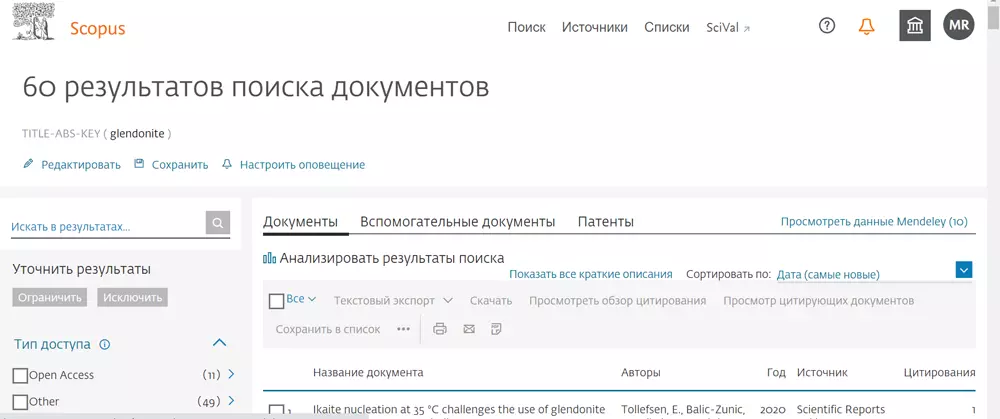Image resolution: width=1000 pixels, height=419 pixels.
Task: Check the Other access filter
Action: (20, 402)
